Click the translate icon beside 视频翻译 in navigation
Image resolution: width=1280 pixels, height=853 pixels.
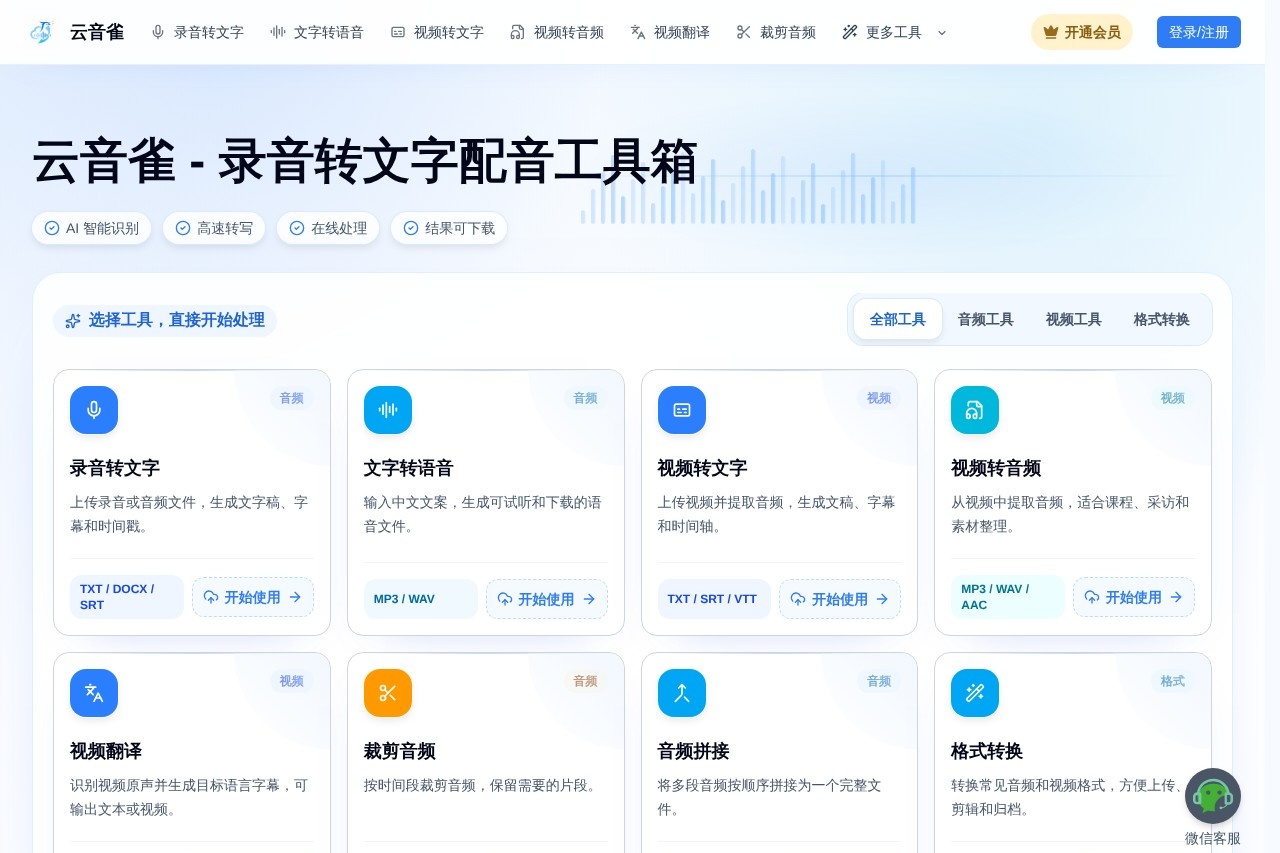638,32
